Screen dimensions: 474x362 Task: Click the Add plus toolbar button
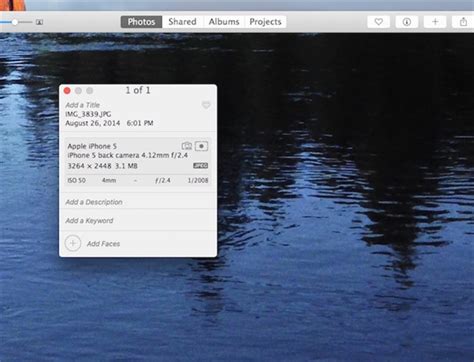(435, 22)
